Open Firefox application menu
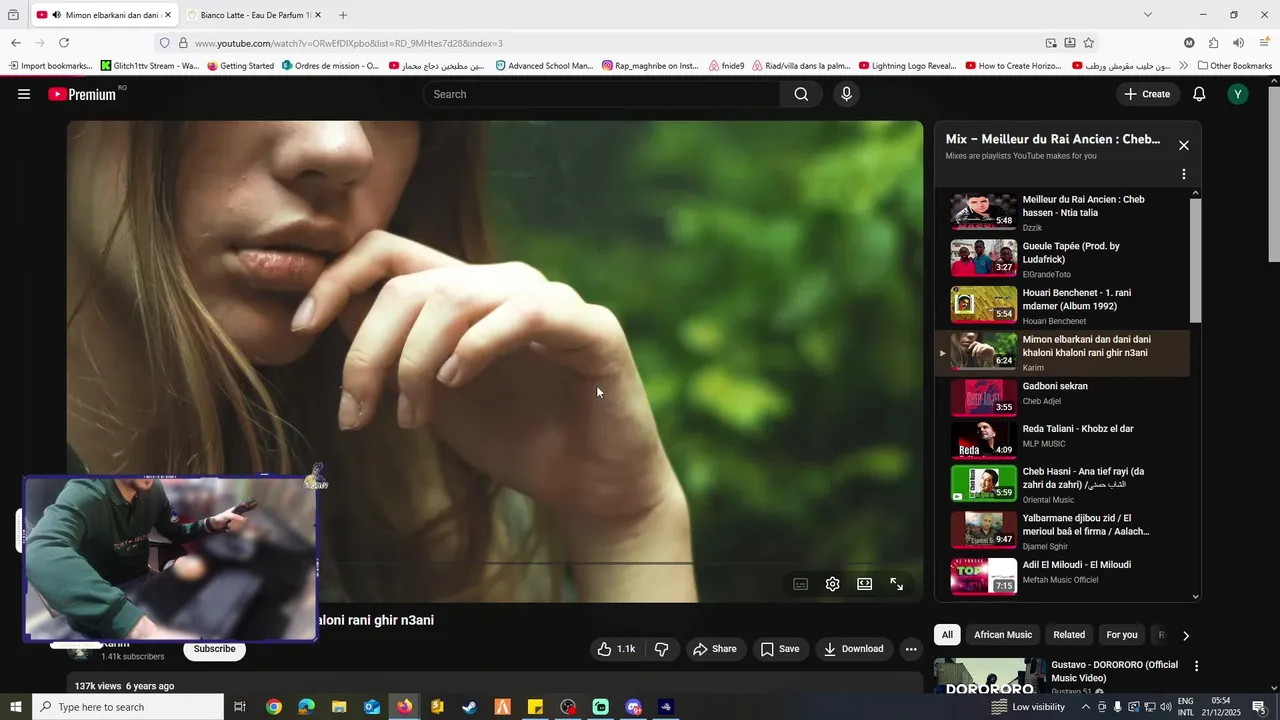Viewport: 1280px width, 720px height. (x=1262, y=43)
